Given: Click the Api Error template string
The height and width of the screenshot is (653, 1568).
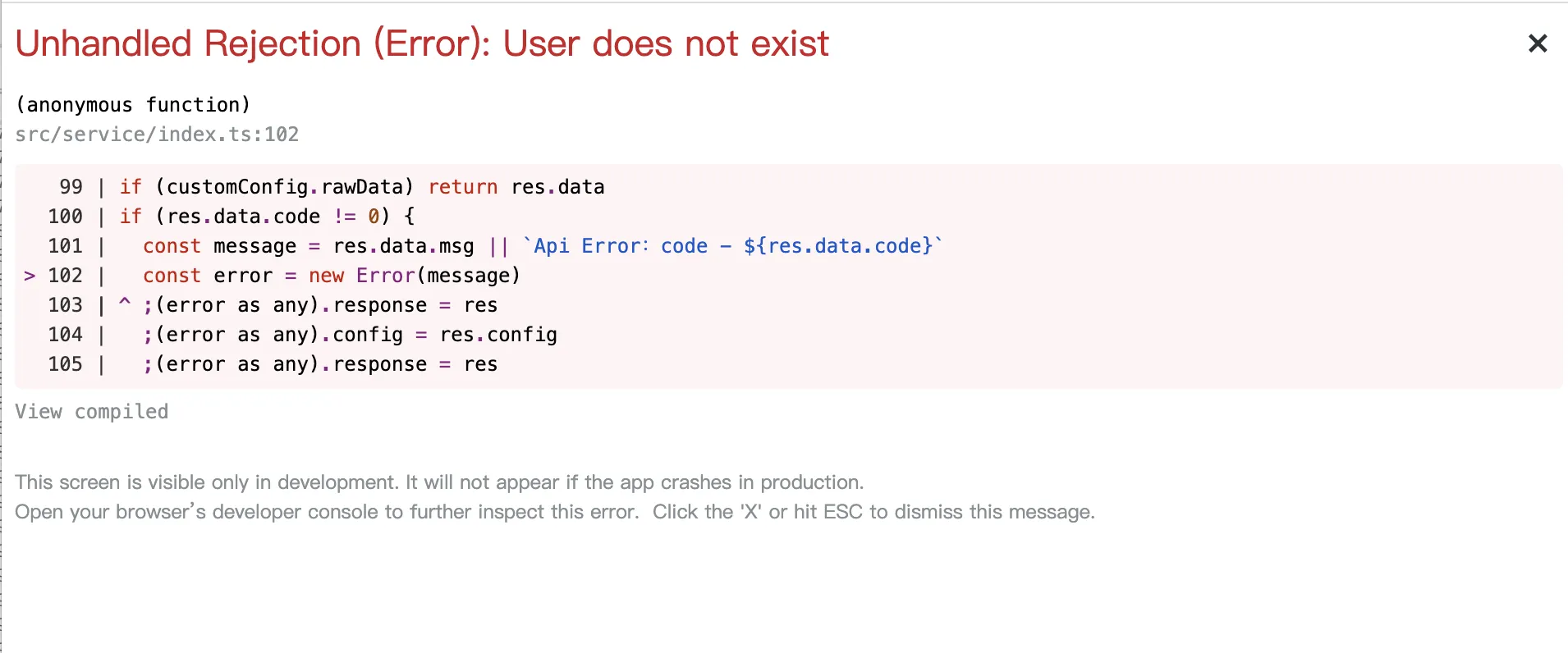Looking at the screenshot, I should point(733,246).
